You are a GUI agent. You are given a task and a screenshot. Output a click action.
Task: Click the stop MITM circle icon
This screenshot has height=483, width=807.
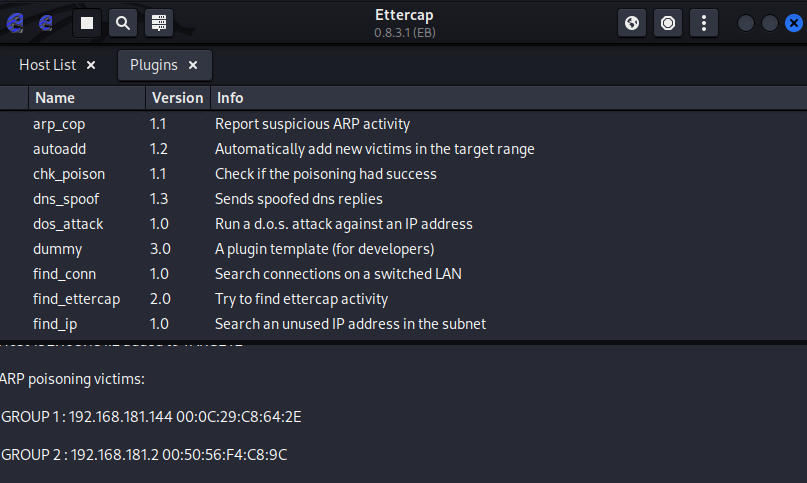[667, 22]
